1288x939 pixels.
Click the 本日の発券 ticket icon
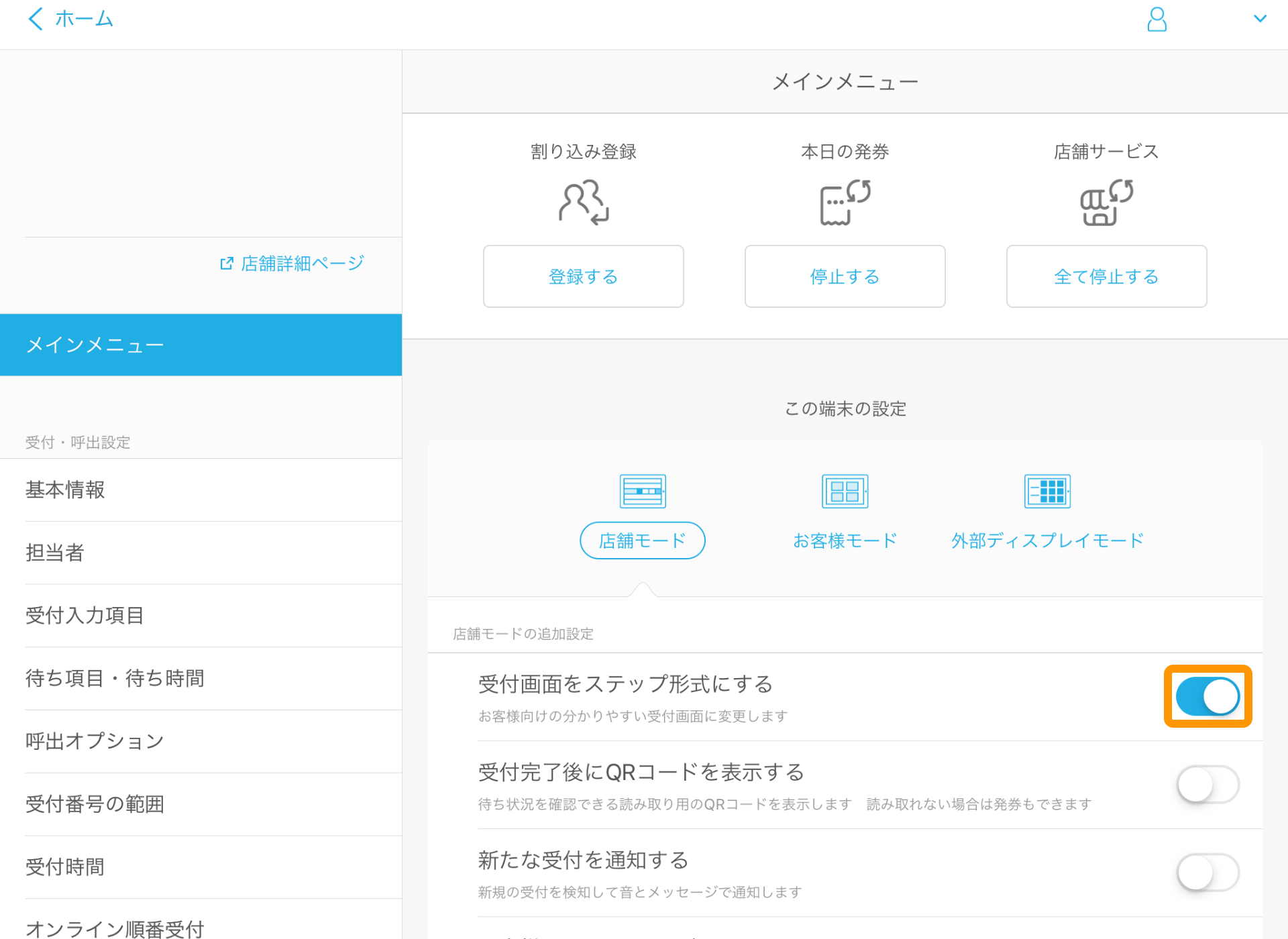coord(845,202)
